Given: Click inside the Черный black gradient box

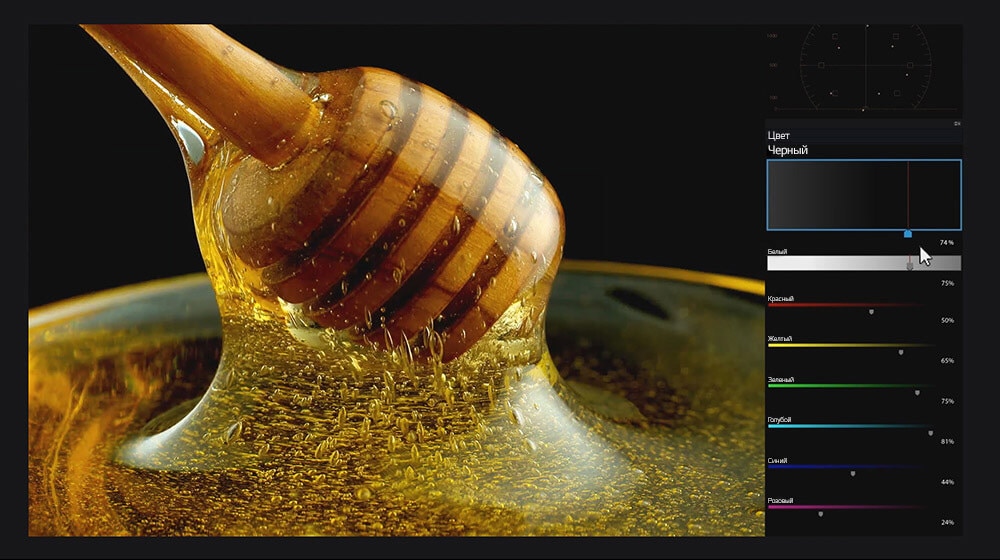Looking at the screenshot, I should (x=864, y=195).
